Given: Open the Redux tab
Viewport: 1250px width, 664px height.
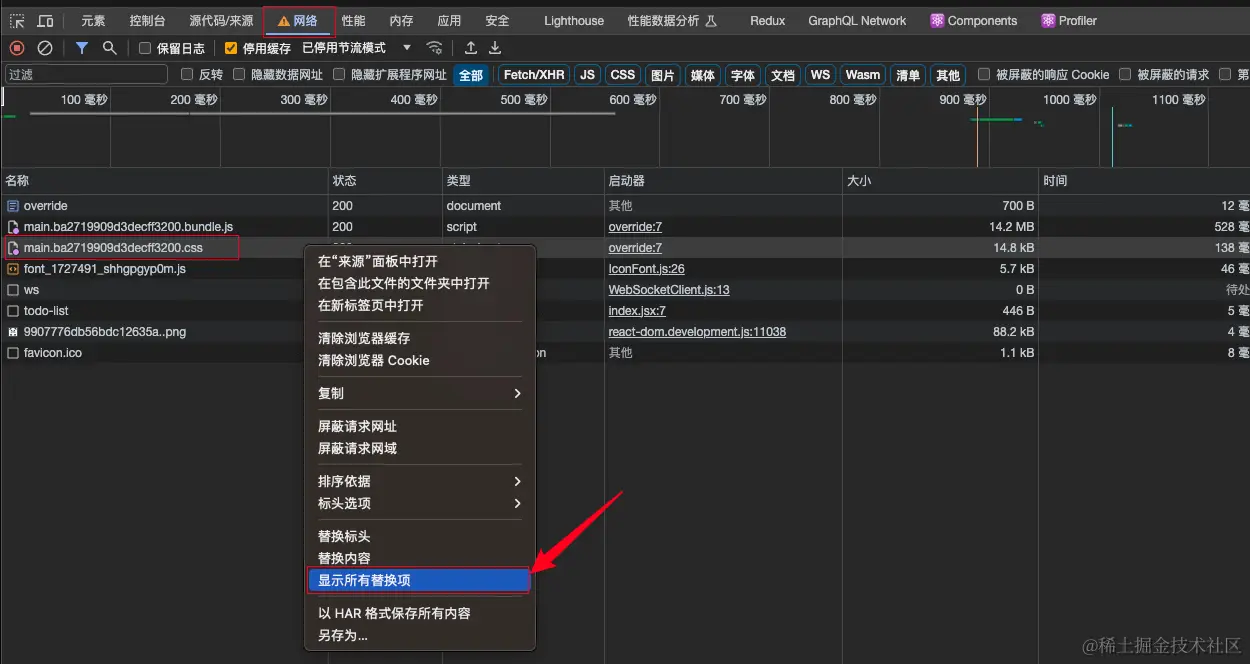Looking at the screenshot, I should click(x=768, y=21).
